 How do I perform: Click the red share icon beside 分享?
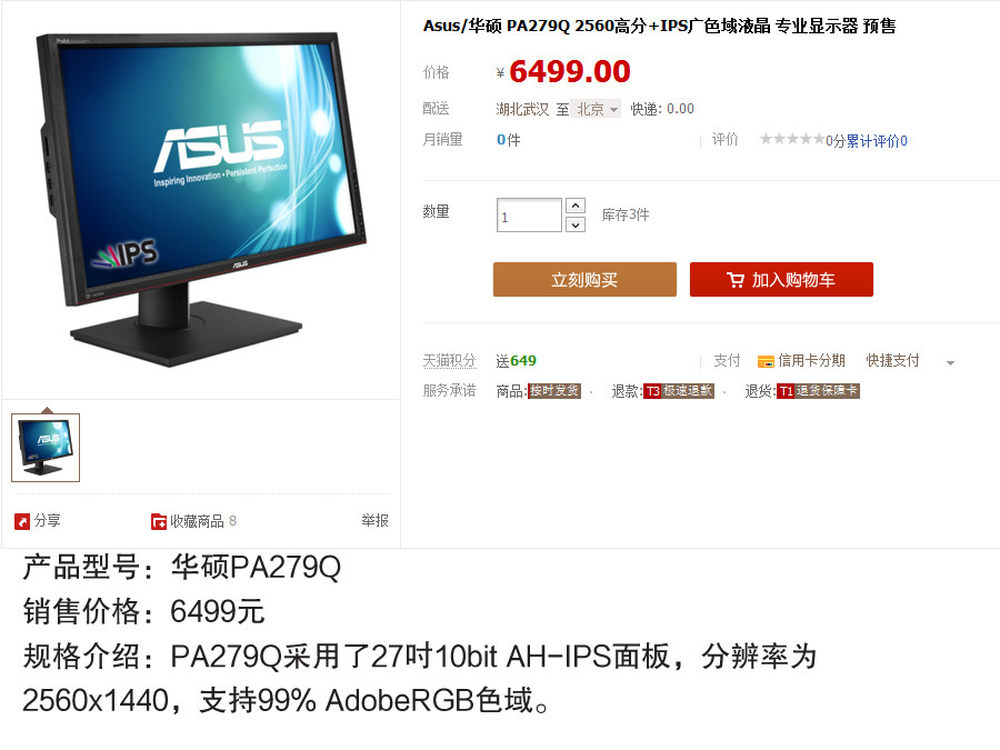click(22, 521)
